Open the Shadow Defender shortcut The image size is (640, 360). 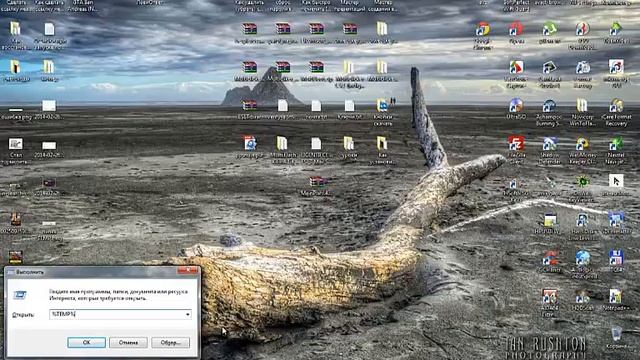pyautogui.click(x=549, y=150)
